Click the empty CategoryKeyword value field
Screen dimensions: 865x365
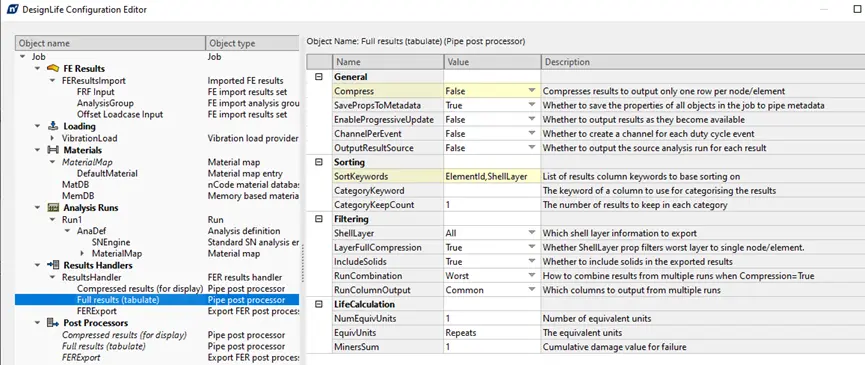[x=492, y=191]
